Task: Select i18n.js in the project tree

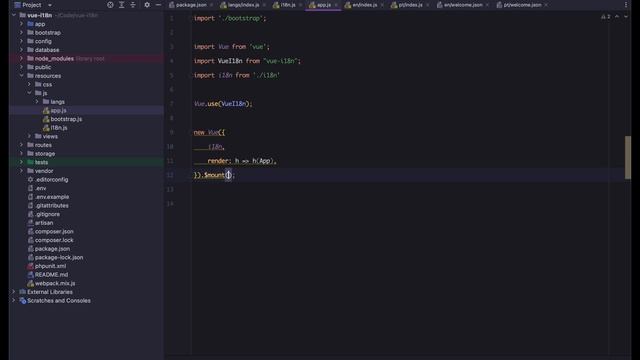Action: (59, 128)
